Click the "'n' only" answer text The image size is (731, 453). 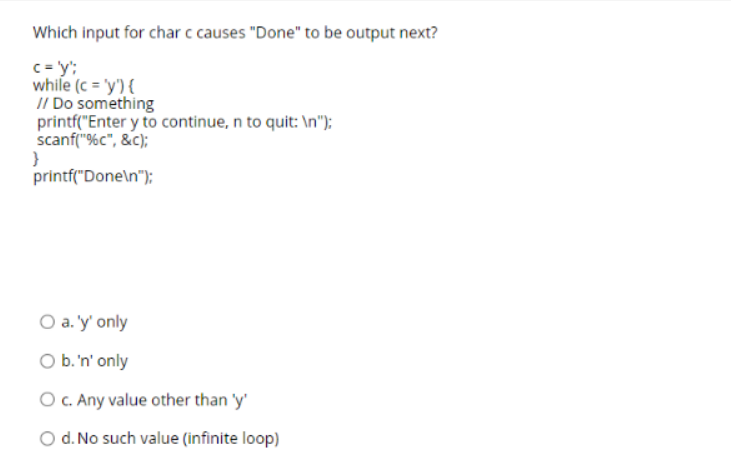click(x=103, y=361)
